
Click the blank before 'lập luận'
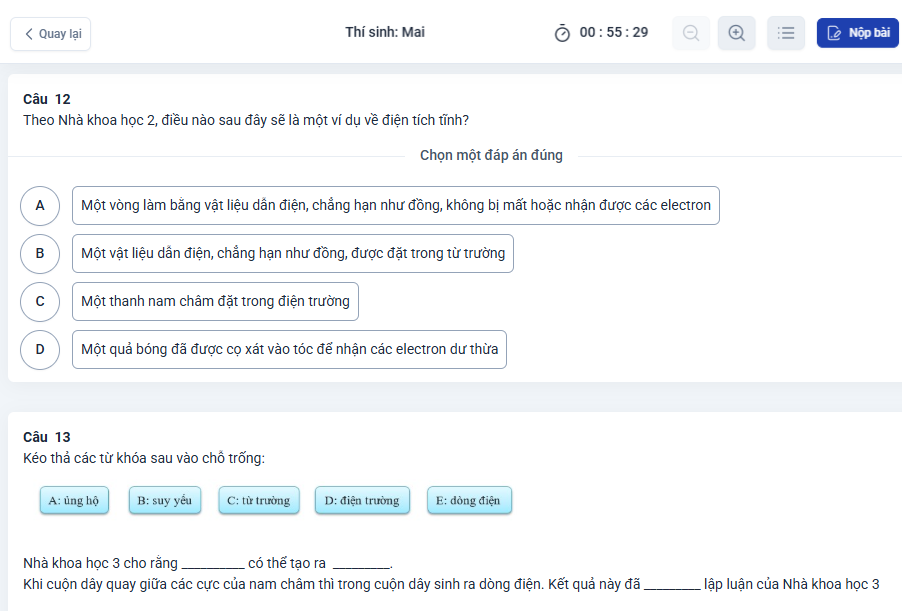pos(673,585)
